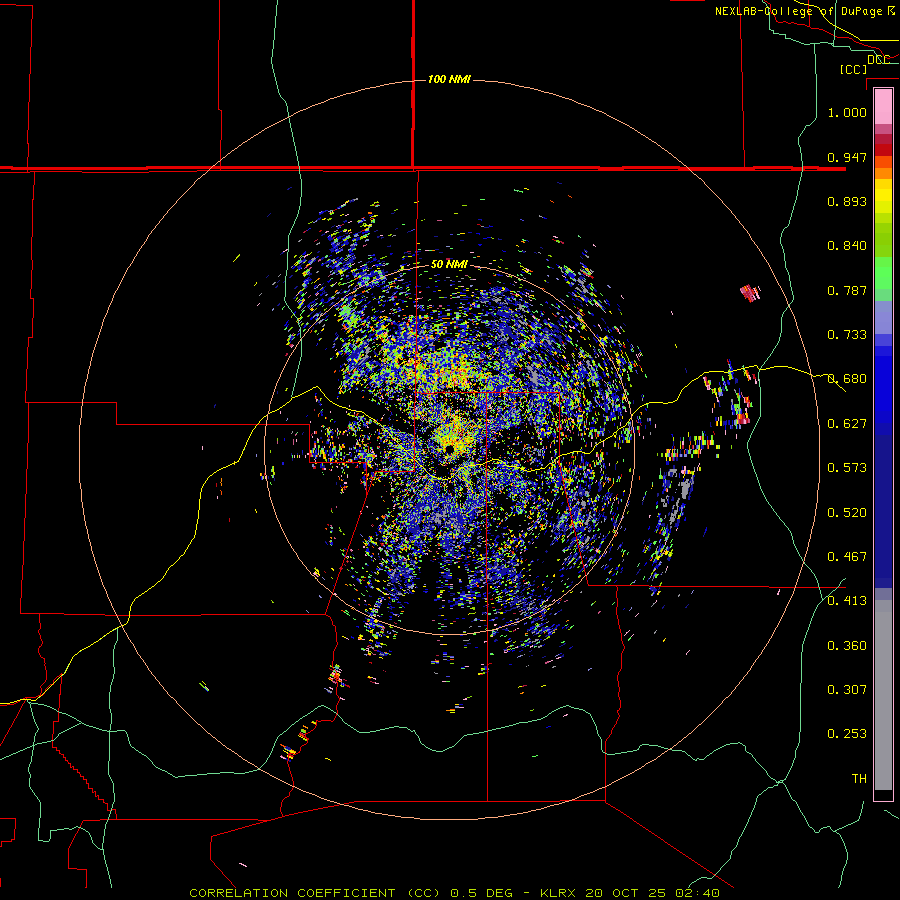Click the 0.253 scale value
Viewport: 900px width, 900px height.
click(x=847, y=734)
